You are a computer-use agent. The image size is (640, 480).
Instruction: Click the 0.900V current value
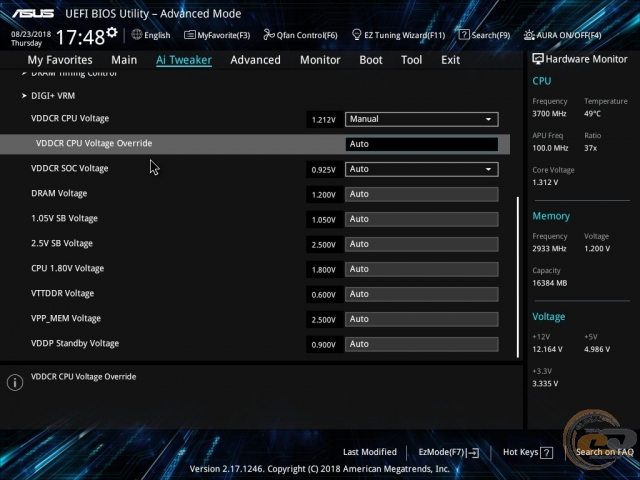click(324, 344)
